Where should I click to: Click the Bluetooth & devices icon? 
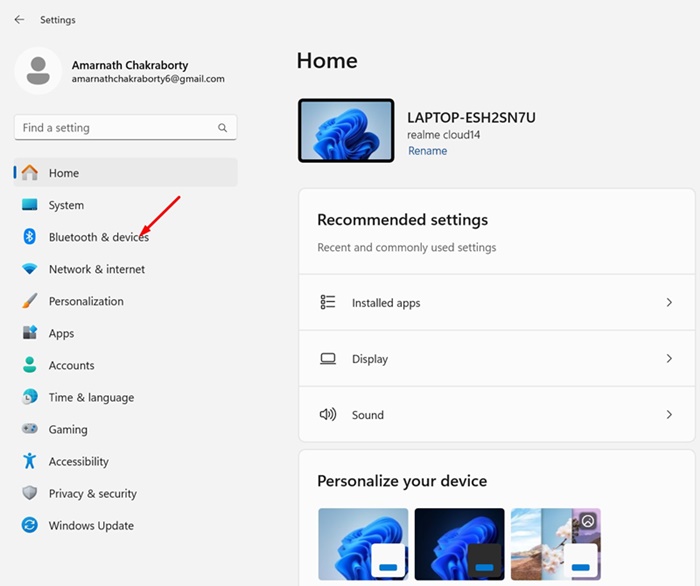coord(30,237)
